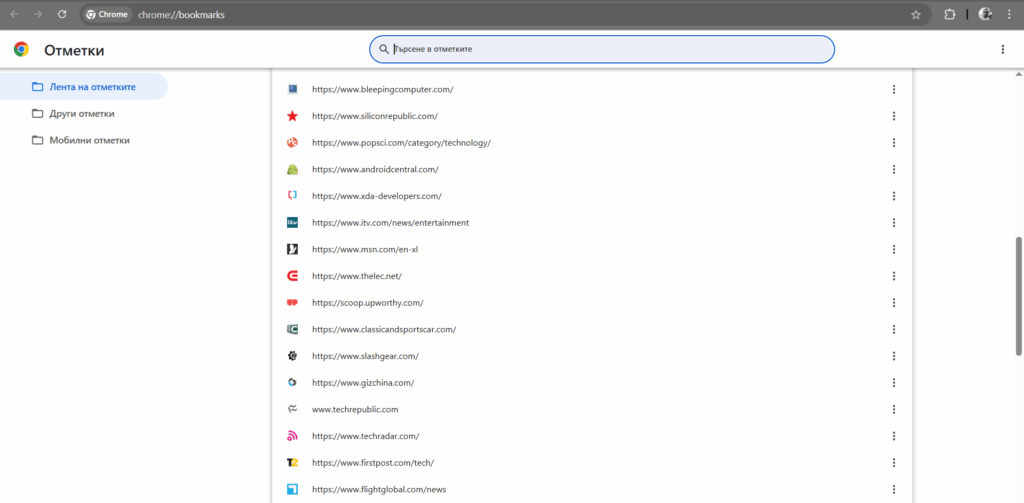Select the itv.com/news/entertainment bookmark text
This screenshot has width=1024, height=503.
click(391, 223)
